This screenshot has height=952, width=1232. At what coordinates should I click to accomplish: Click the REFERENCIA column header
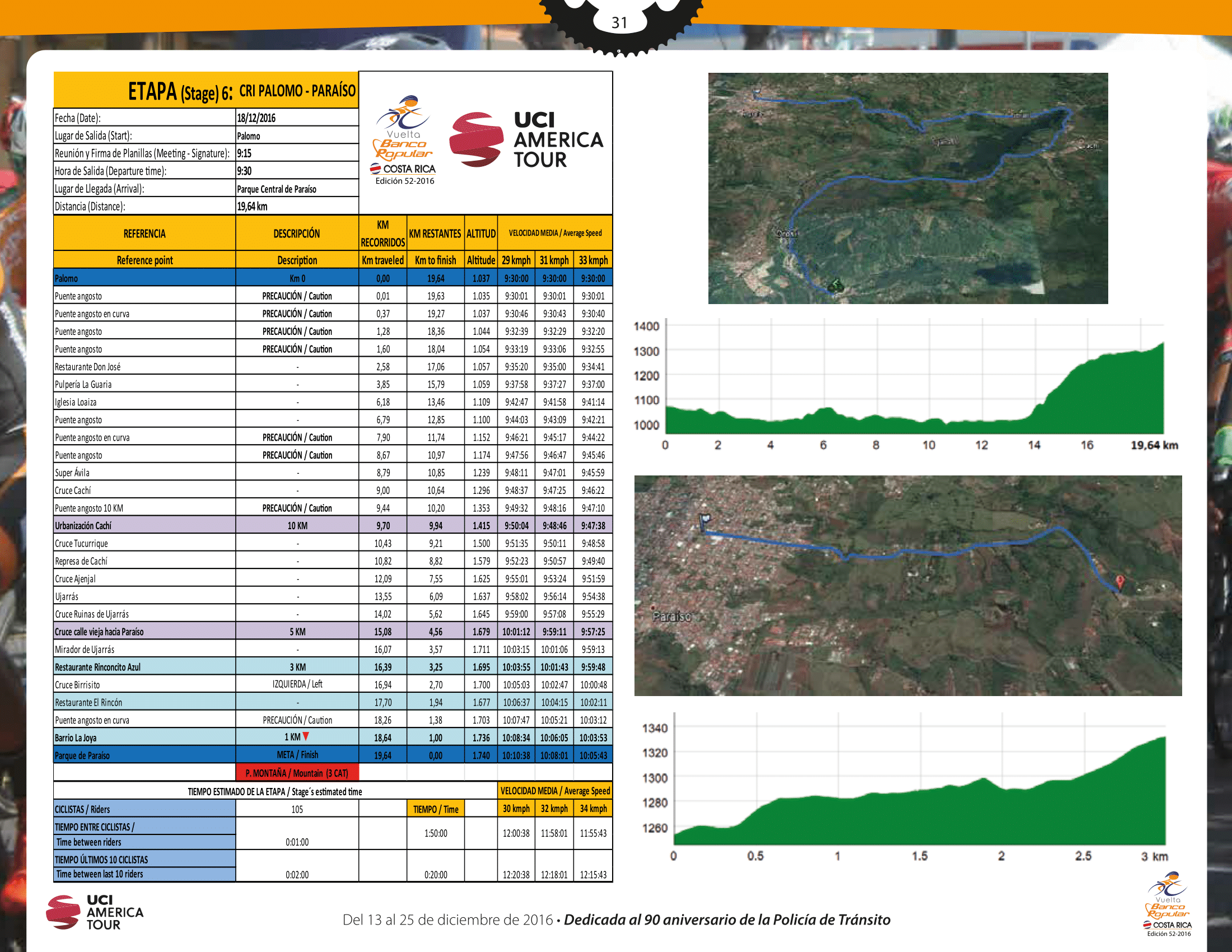tap(144, 234)
